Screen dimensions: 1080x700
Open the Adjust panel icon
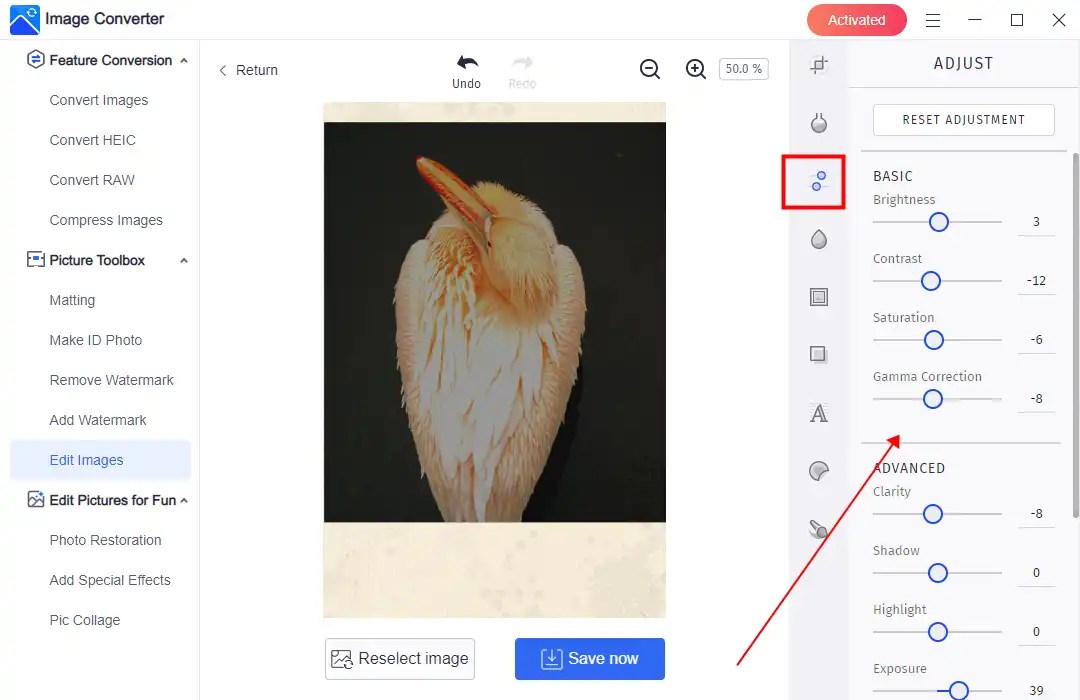point(818,181)
